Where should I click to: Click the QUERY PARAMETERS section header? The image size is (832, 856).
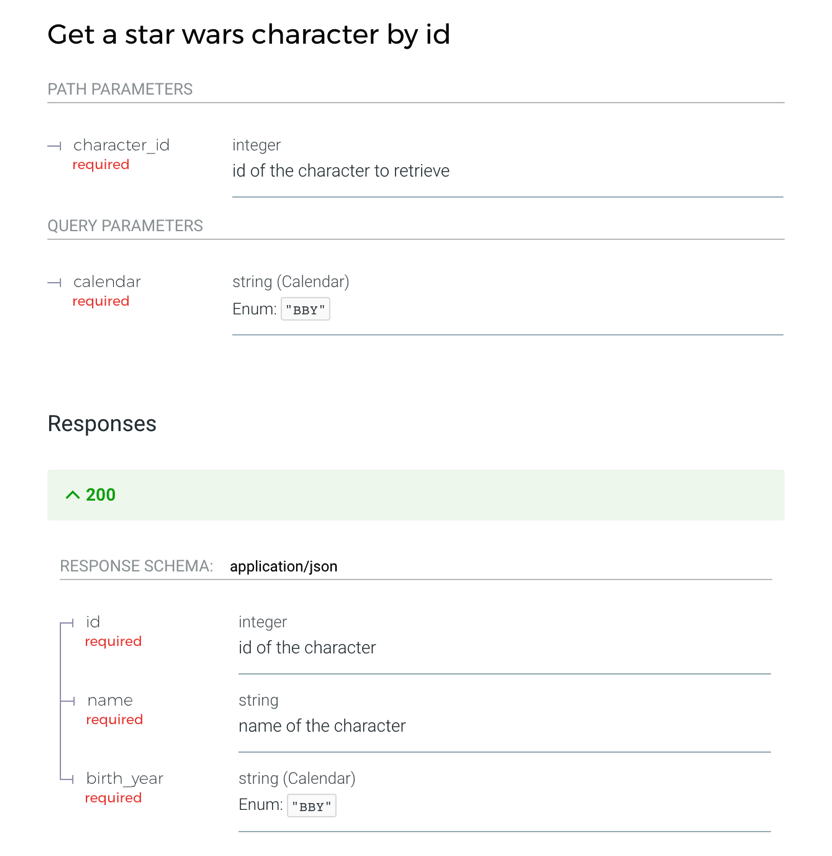pyautogui.click(x=125, y=226)
